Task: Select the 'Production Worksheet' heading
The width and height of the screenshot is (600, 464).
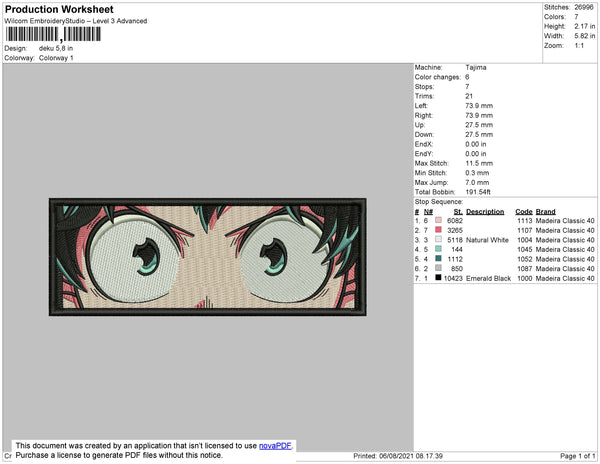Action: 59,10
